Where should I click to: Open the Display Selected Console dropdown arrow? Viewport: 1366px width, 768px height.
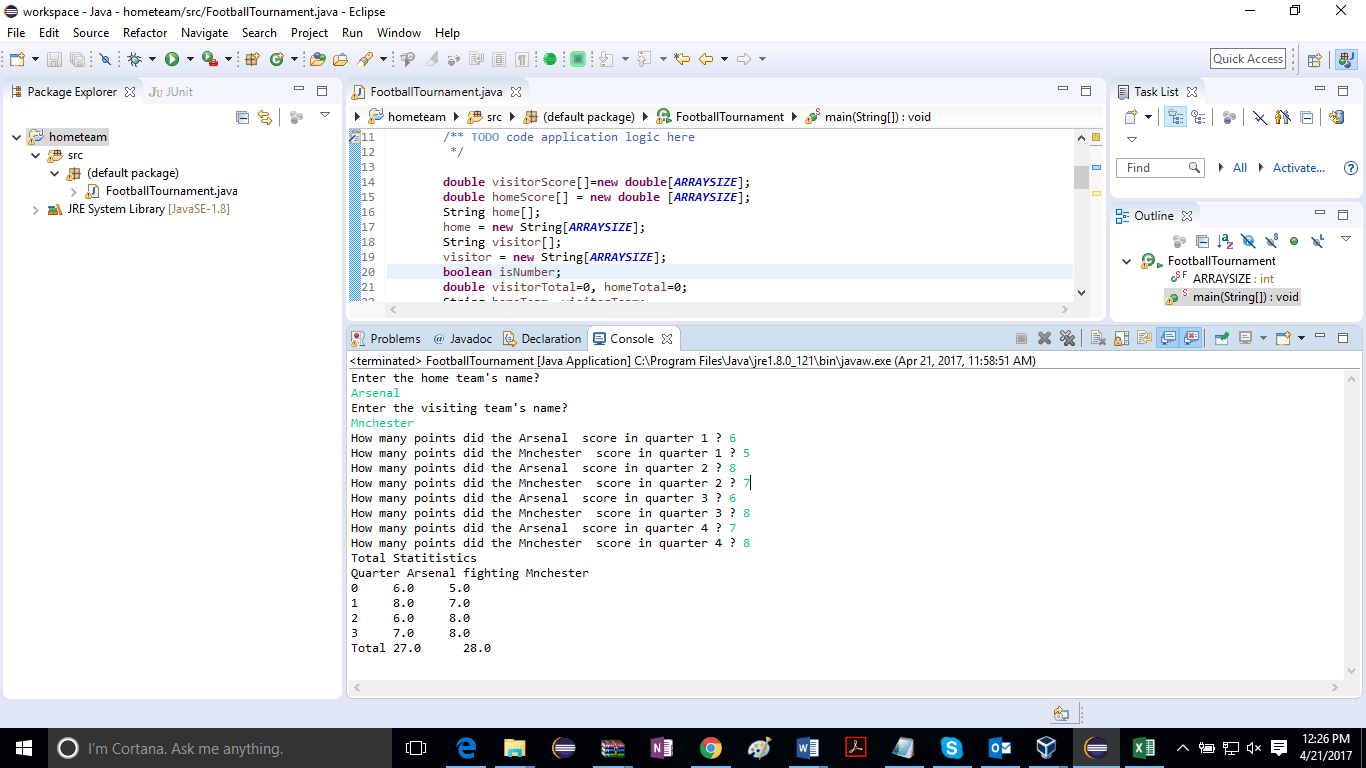click(1262, 338)
